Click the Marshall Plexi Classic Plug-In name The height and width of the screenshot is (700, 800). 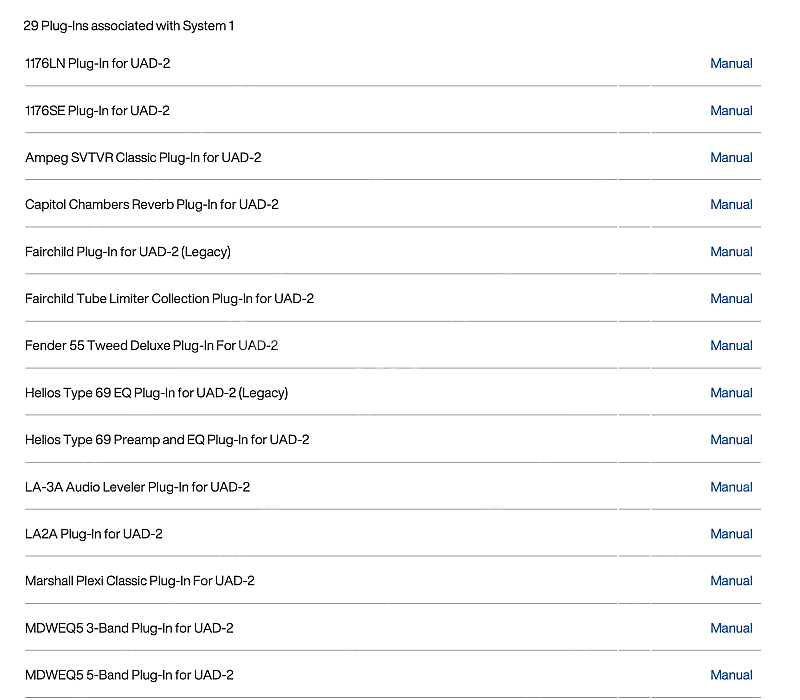[139, 581]
